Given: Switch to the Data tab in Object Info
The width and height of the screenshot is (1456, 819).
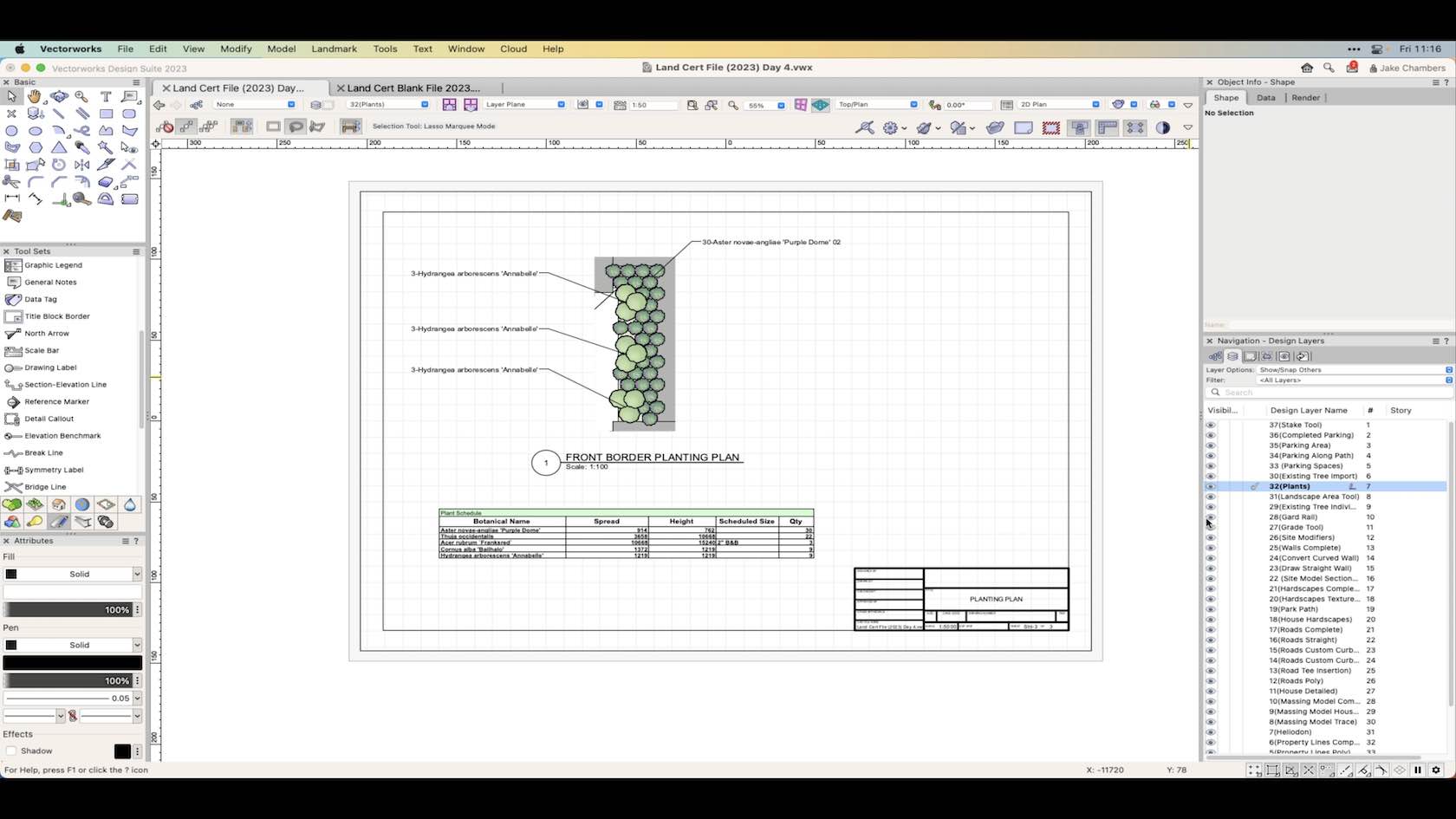Looking at the screenshot, I should point(1266,97).
